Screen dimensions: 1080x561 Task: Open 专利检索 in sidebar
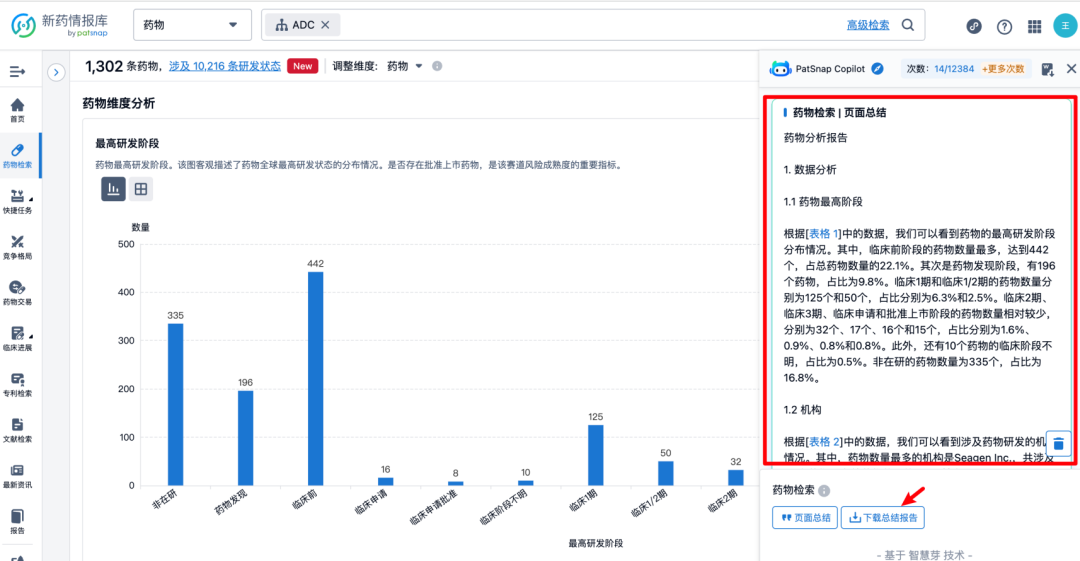pos(17,384)
